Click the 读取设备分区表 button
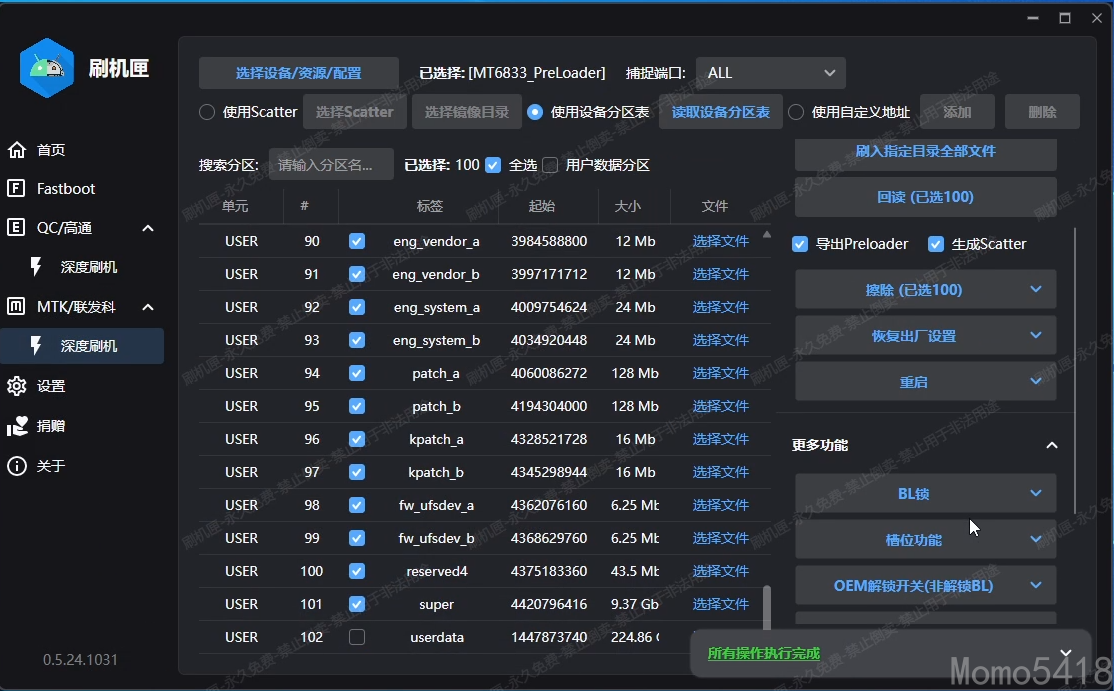This screenshot has width=1114, height=691. (720, 112)
